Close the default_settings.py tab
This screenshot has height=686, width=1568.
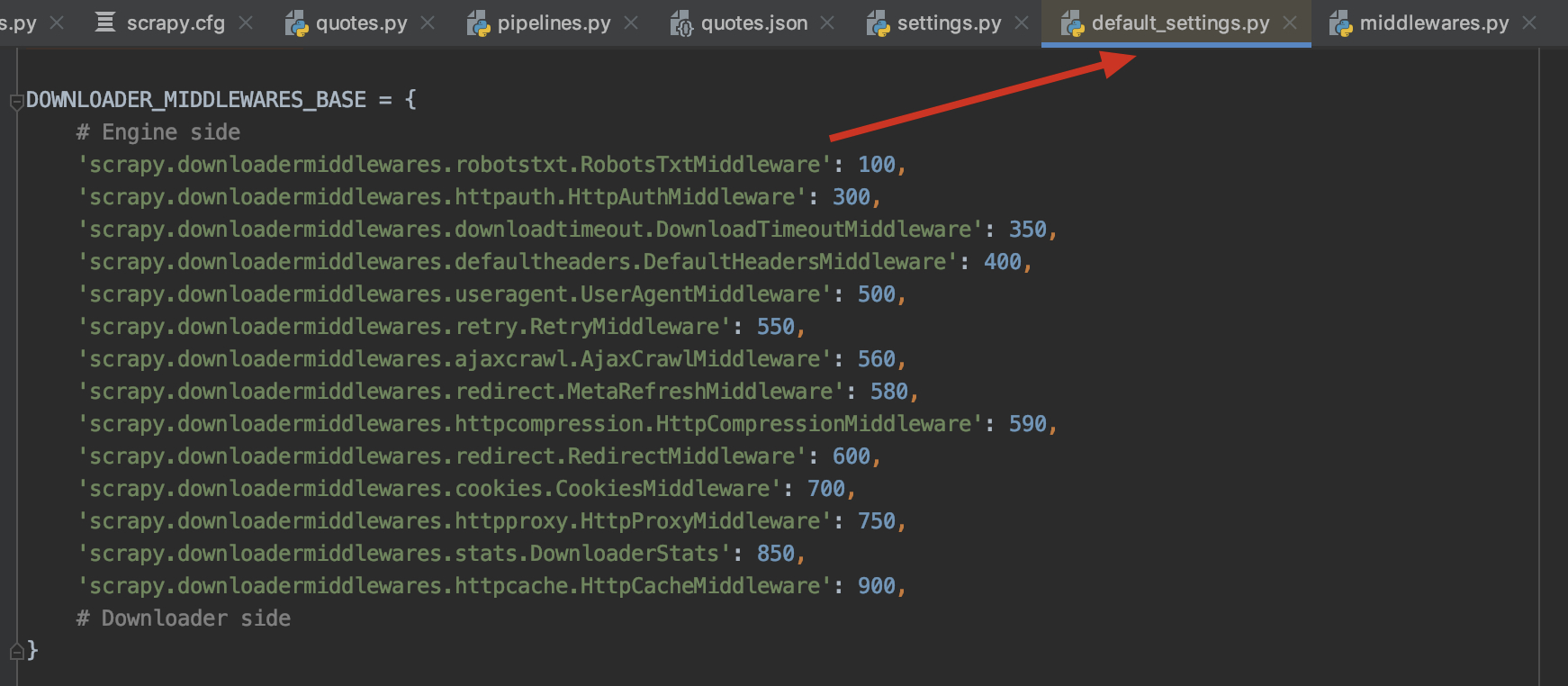click(1290, 23)
